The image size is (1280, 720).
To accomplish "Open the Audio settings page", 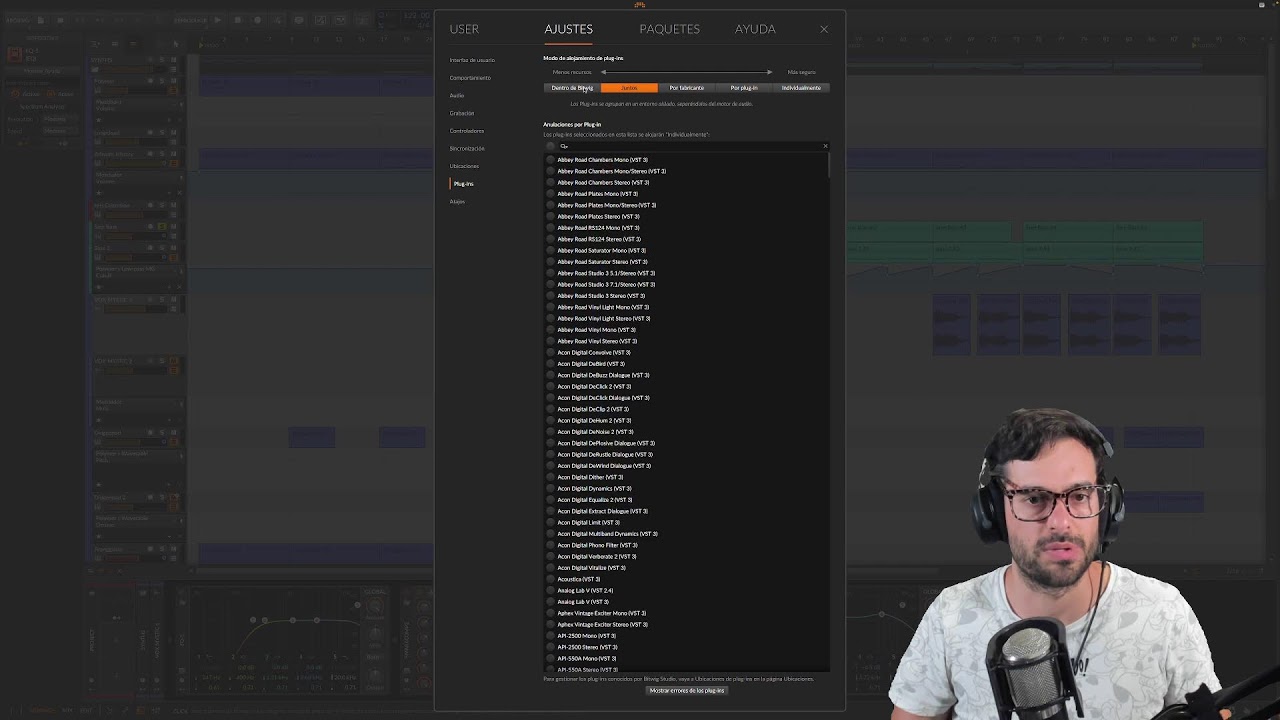I will coord(457,95).
